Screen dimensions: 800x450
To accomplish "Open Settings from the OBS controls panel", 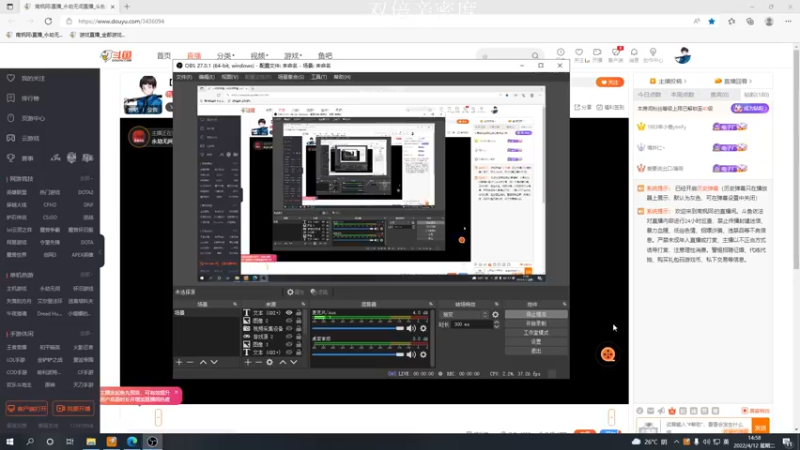I will [536, 342].
